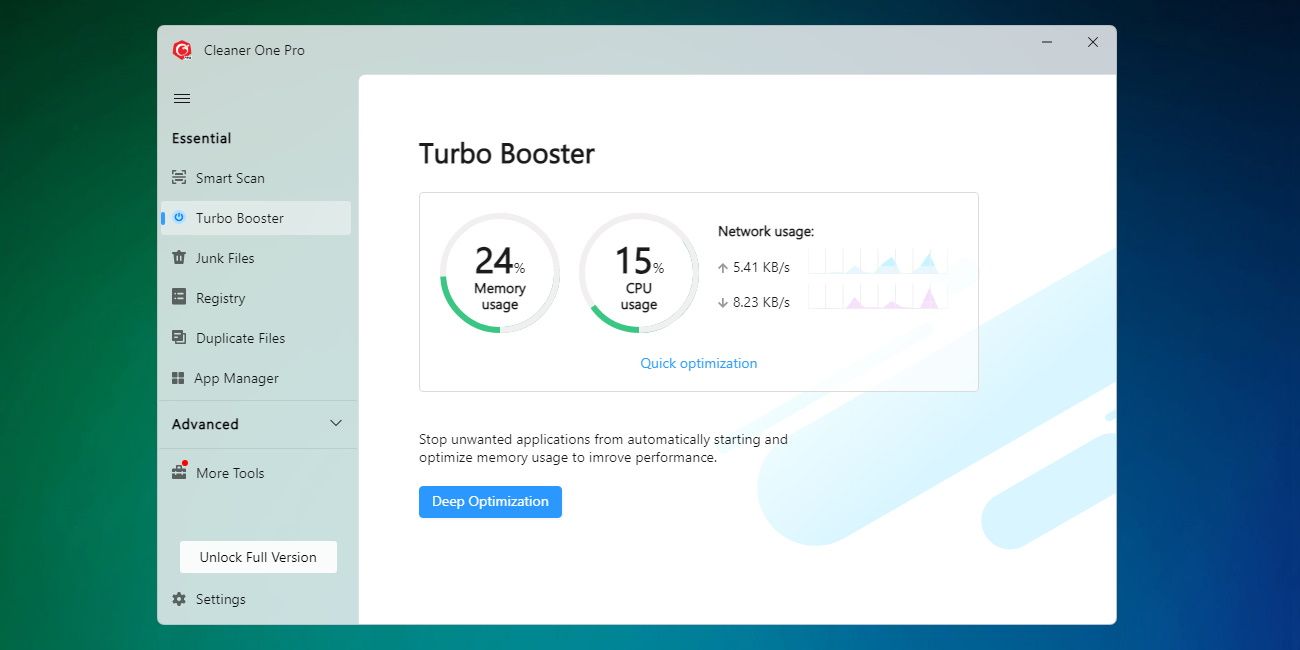Click the Registry icon in sidebar
The image size is (1300, 650).
179,298
